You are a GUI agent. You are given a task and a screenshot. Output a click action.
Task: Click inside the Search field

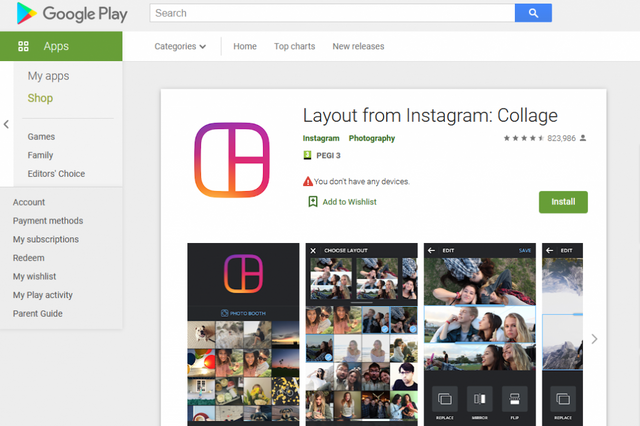[x=332, y=13]
